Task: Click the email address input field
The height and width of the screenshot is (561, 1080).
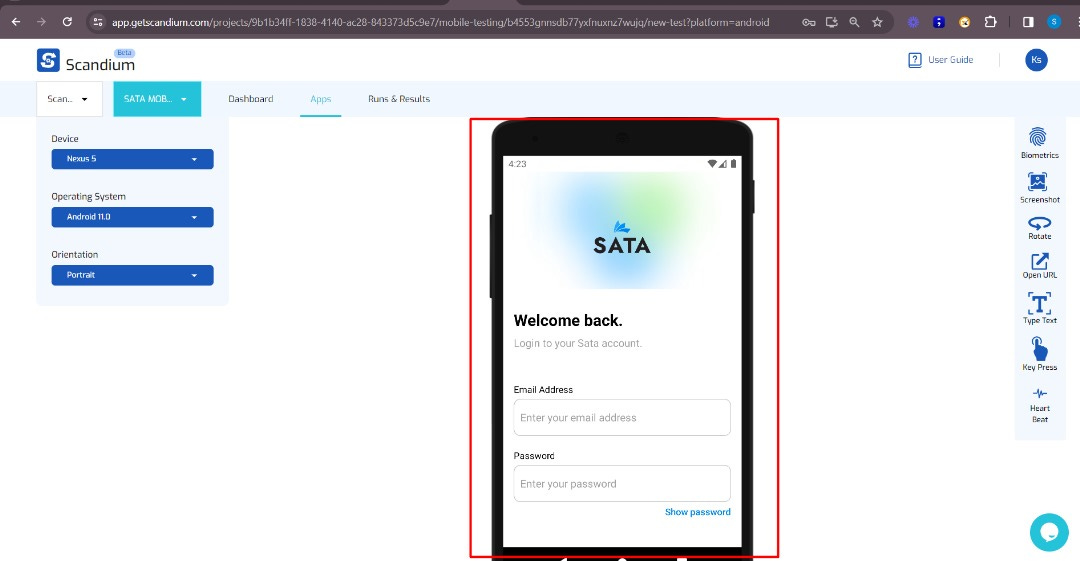Action: point(622,417)
